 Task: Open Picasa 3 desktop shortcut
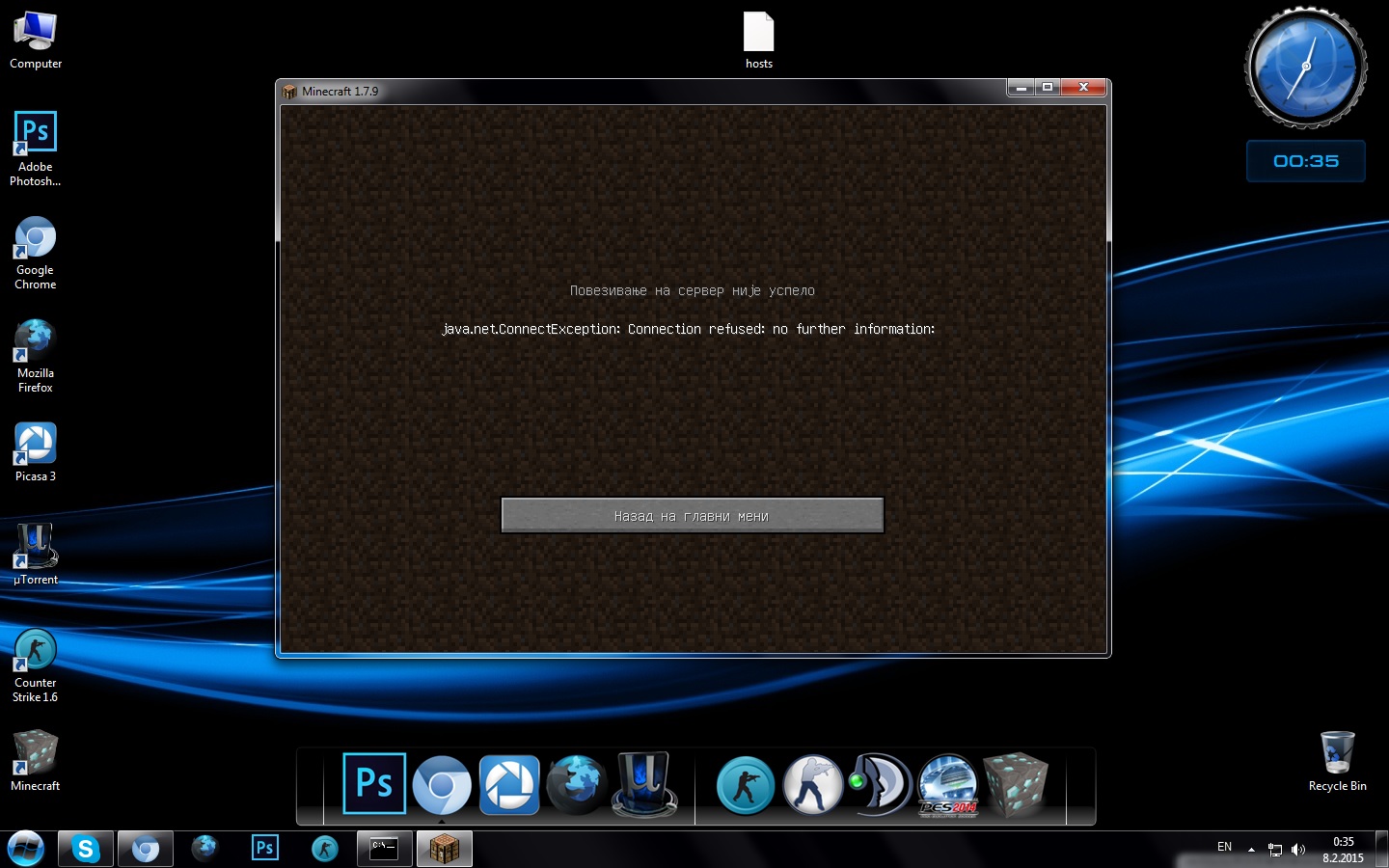pos(36,452)
